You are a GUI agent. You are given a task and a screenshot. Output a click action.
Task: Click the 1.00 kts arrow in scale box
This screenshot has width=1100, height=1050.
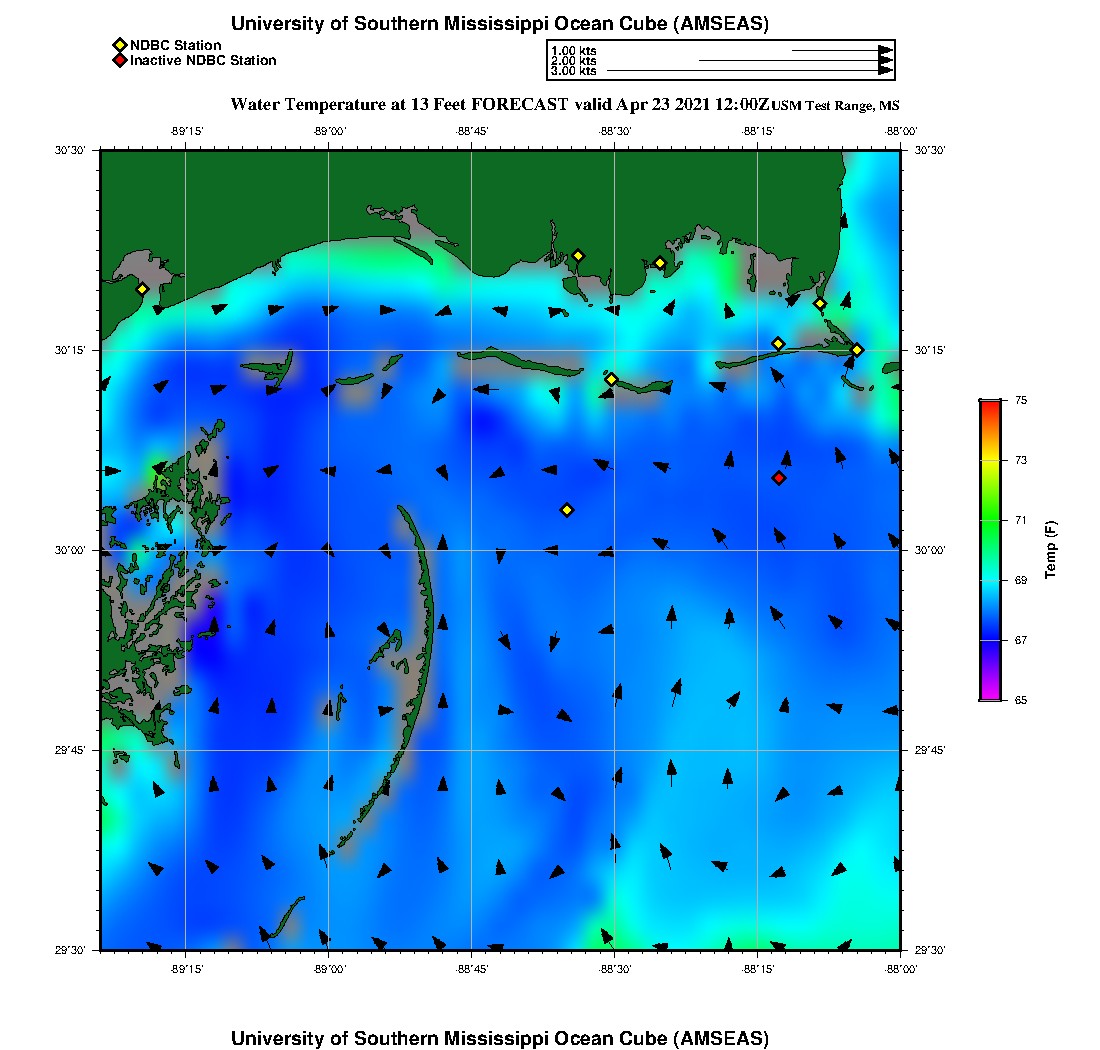pos(842,50)
